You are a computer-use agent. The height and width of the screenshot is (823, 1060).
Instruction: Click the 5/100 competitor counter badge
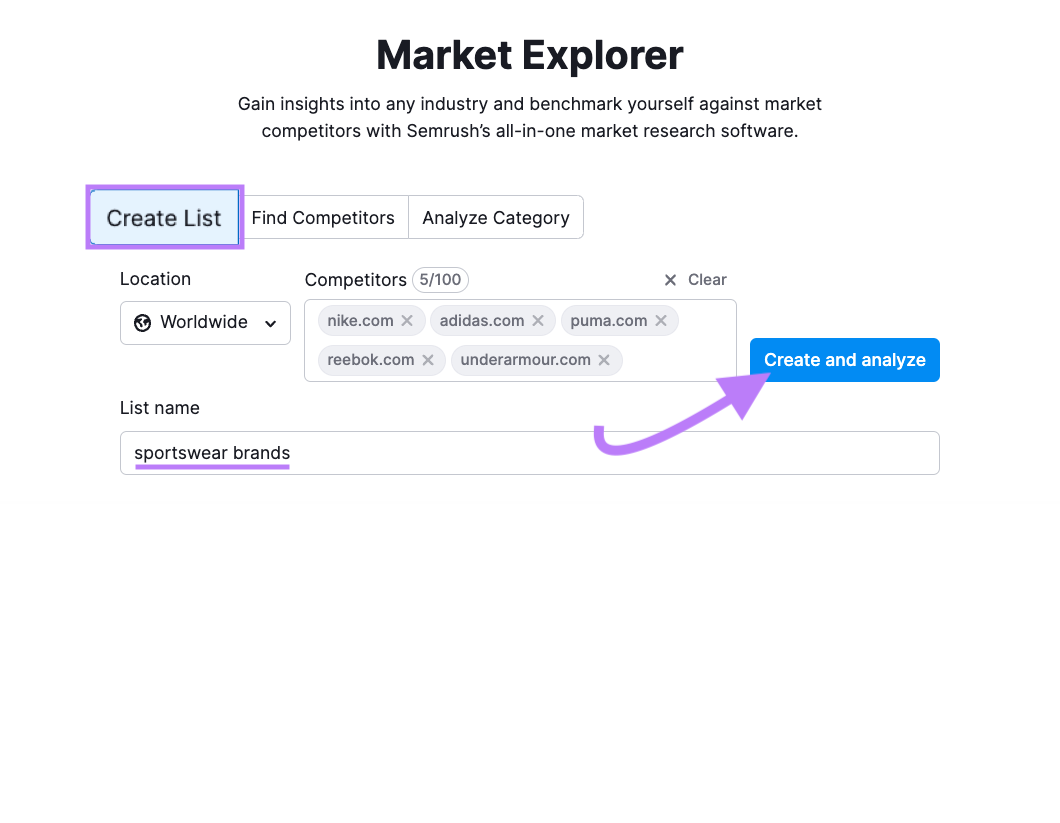point(440,280)
